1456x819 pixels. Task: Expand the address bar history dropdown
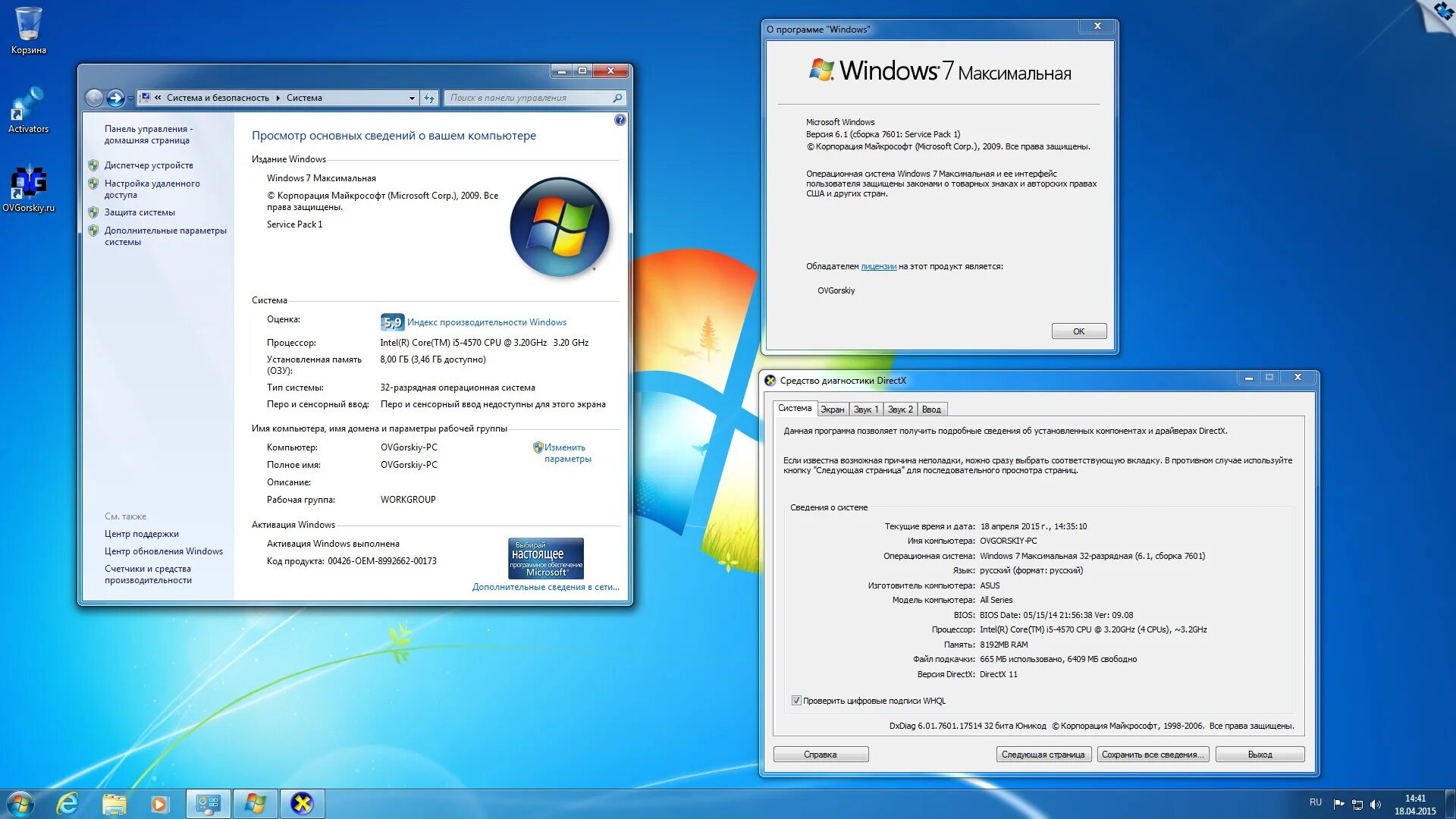pos(412,98)
